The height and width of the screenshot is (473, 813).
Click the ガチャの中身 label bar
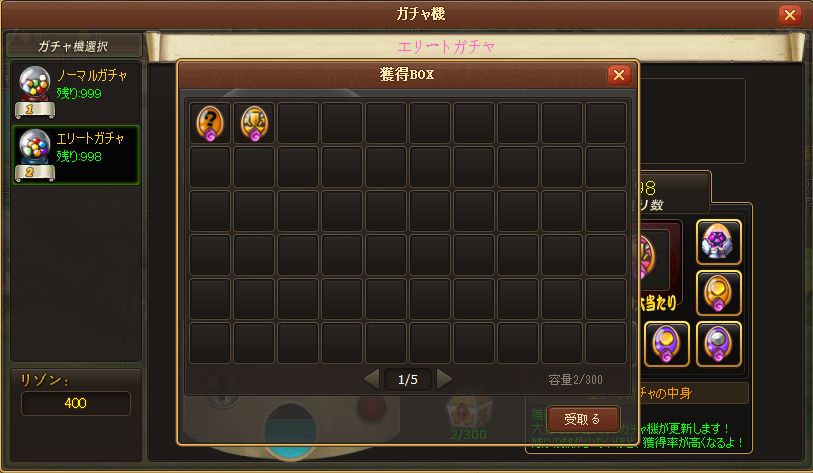639,393
